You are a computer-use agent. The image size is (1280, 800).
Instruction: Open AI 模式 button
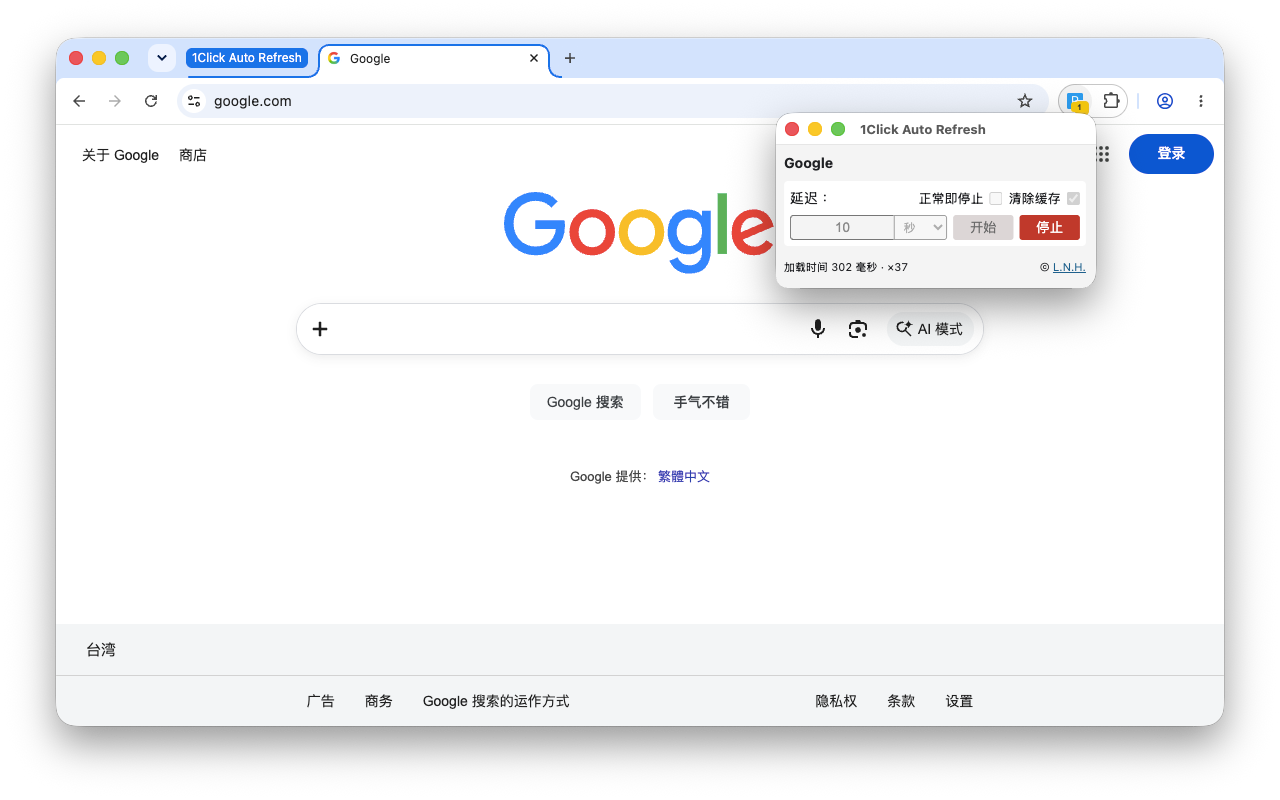[930, 329]
